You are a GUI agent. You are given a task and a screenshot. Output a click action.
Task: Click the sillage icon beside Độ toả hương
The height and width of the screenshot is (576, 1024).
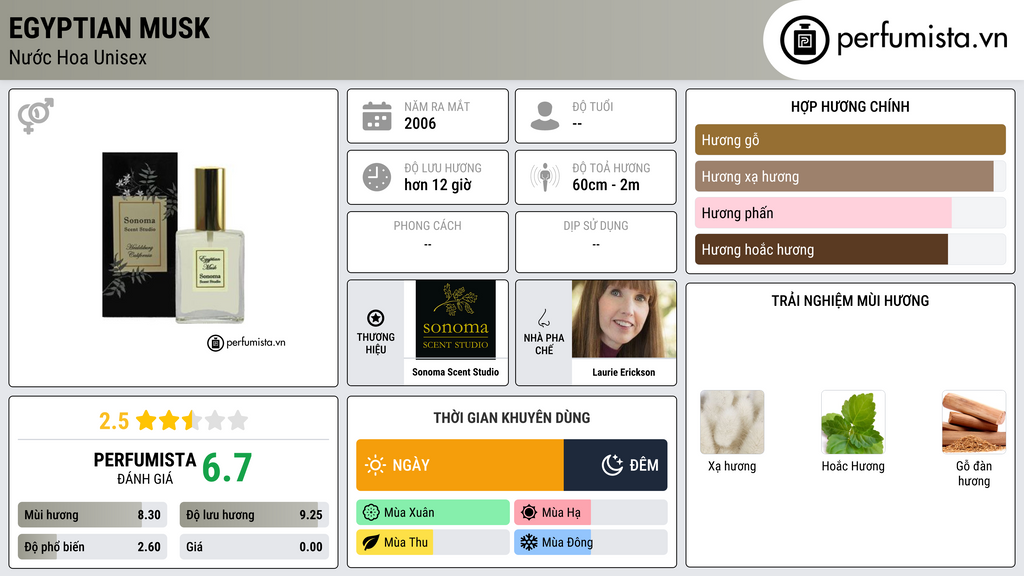545,177
